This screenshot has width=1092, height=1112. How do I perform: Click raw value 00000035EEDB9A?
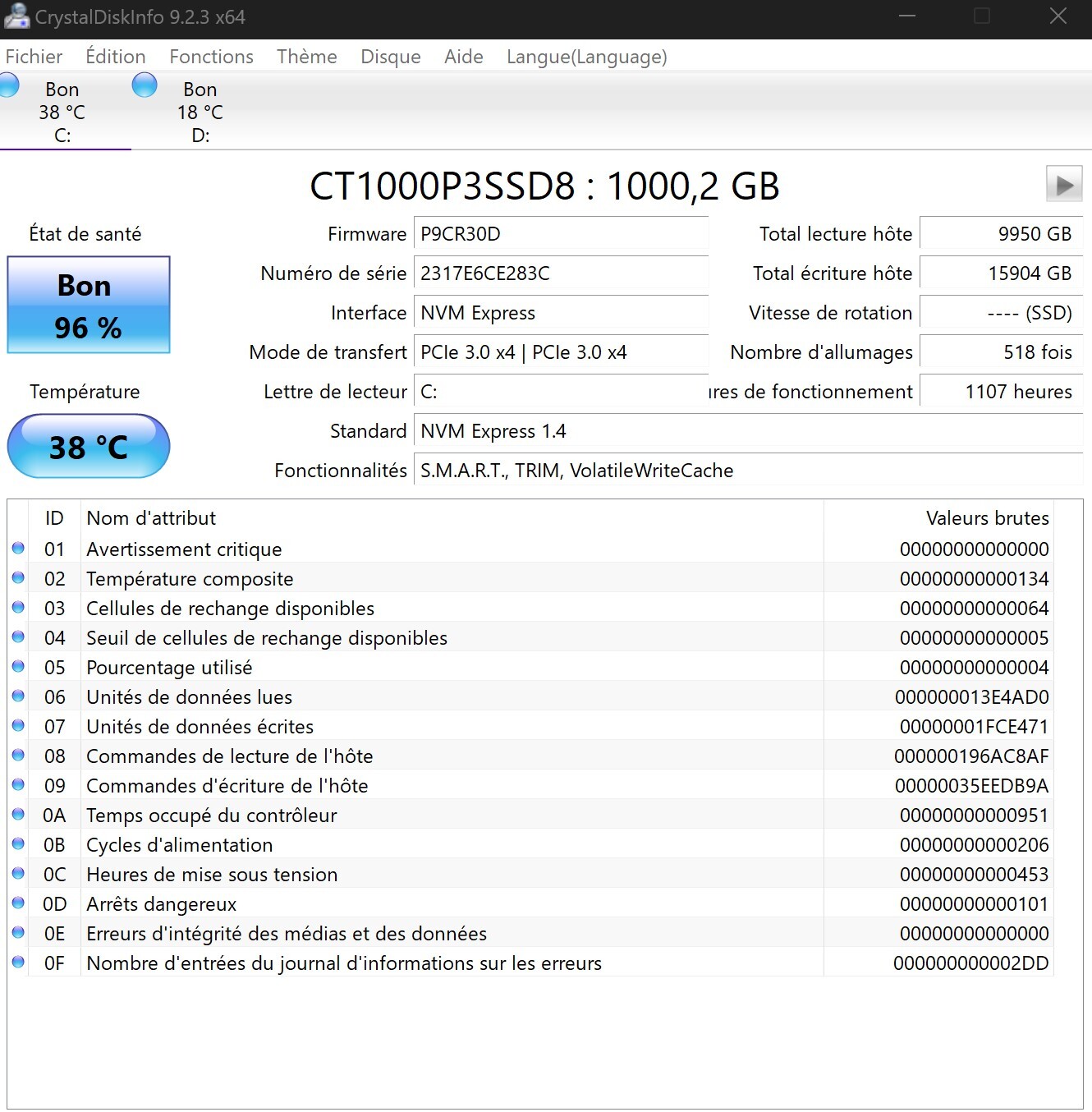pyautogui.click(x=971, y=786)
